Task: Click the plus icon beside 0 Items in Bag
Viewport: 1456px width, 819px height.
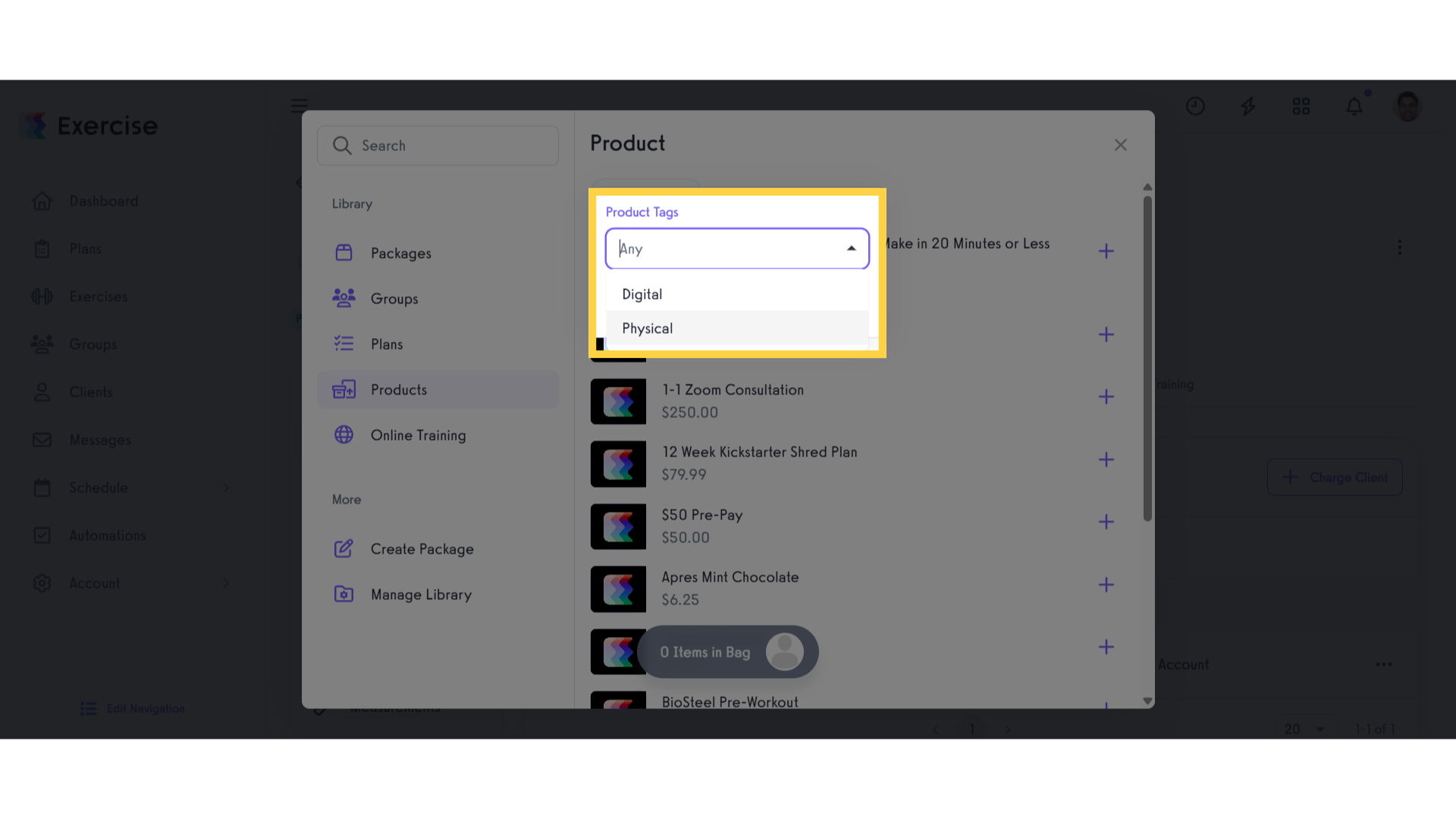Action: (1106, 647)
